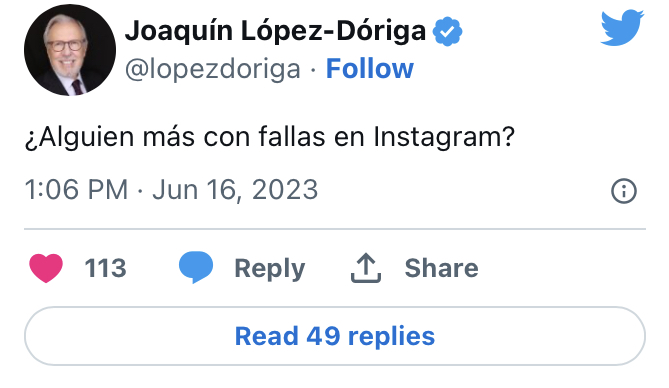
Task: Click the blue reply speech bubble icon
Action: [x=196, y=267]
